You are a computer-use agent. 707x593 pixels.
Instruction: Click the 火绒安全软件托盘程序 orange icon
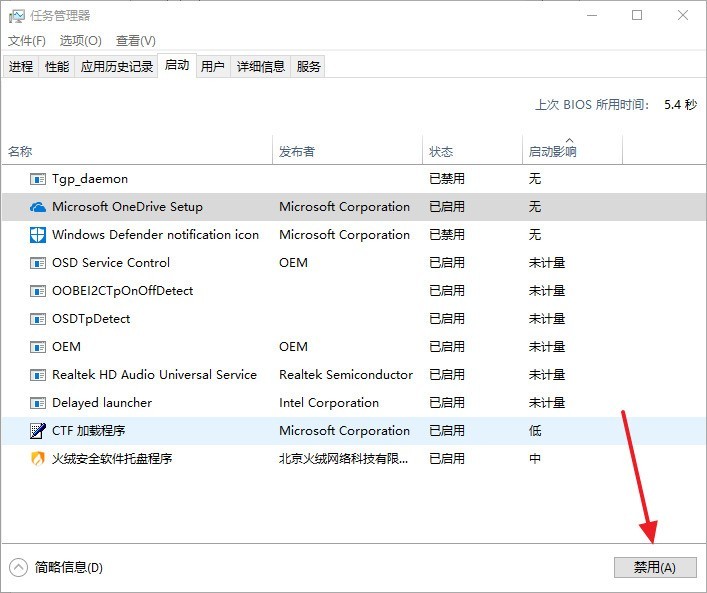[37, 459]
